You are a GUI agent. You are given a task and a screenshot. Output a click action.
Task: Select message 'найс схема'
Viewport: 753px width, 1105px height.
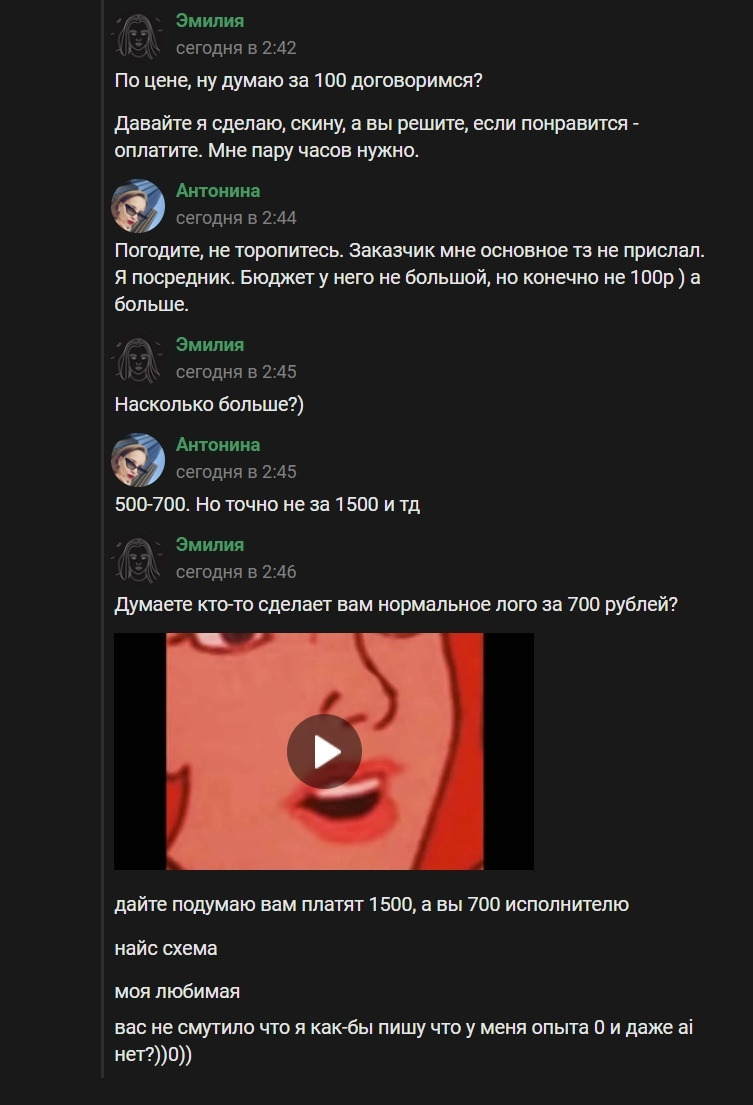[x=166, y=949]
